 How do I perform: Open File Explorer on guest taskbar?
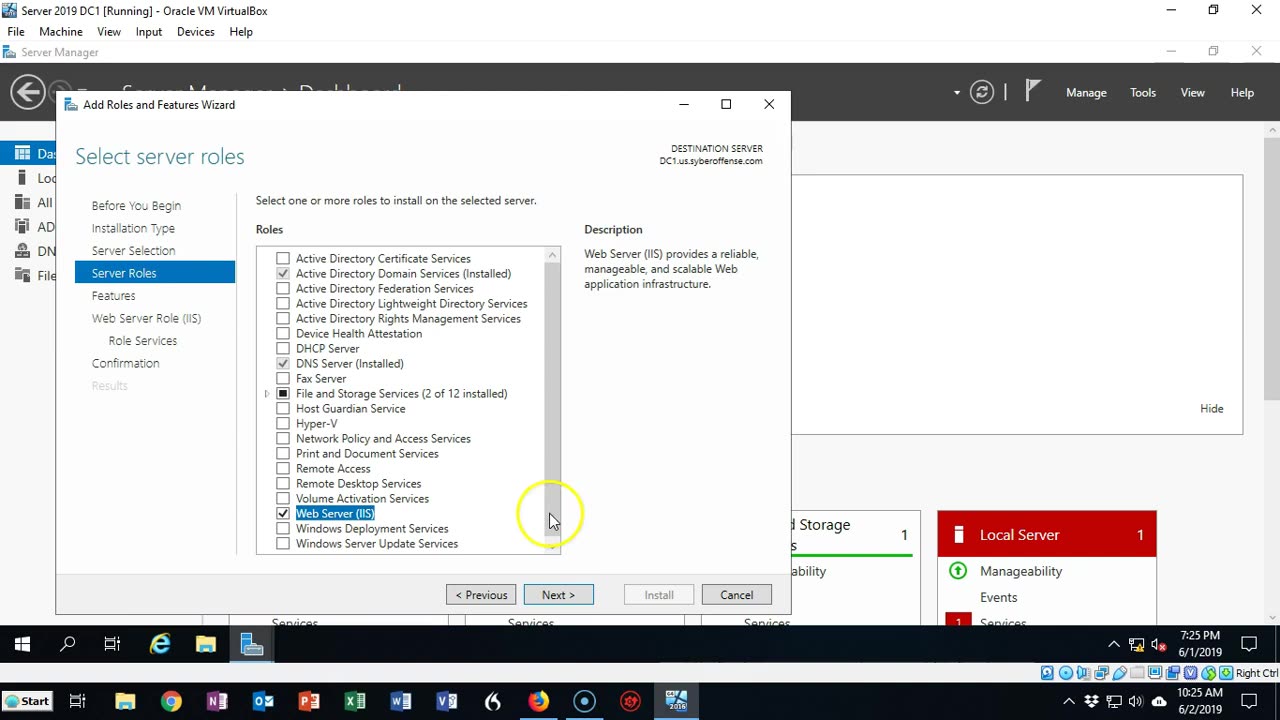(206, 645)
